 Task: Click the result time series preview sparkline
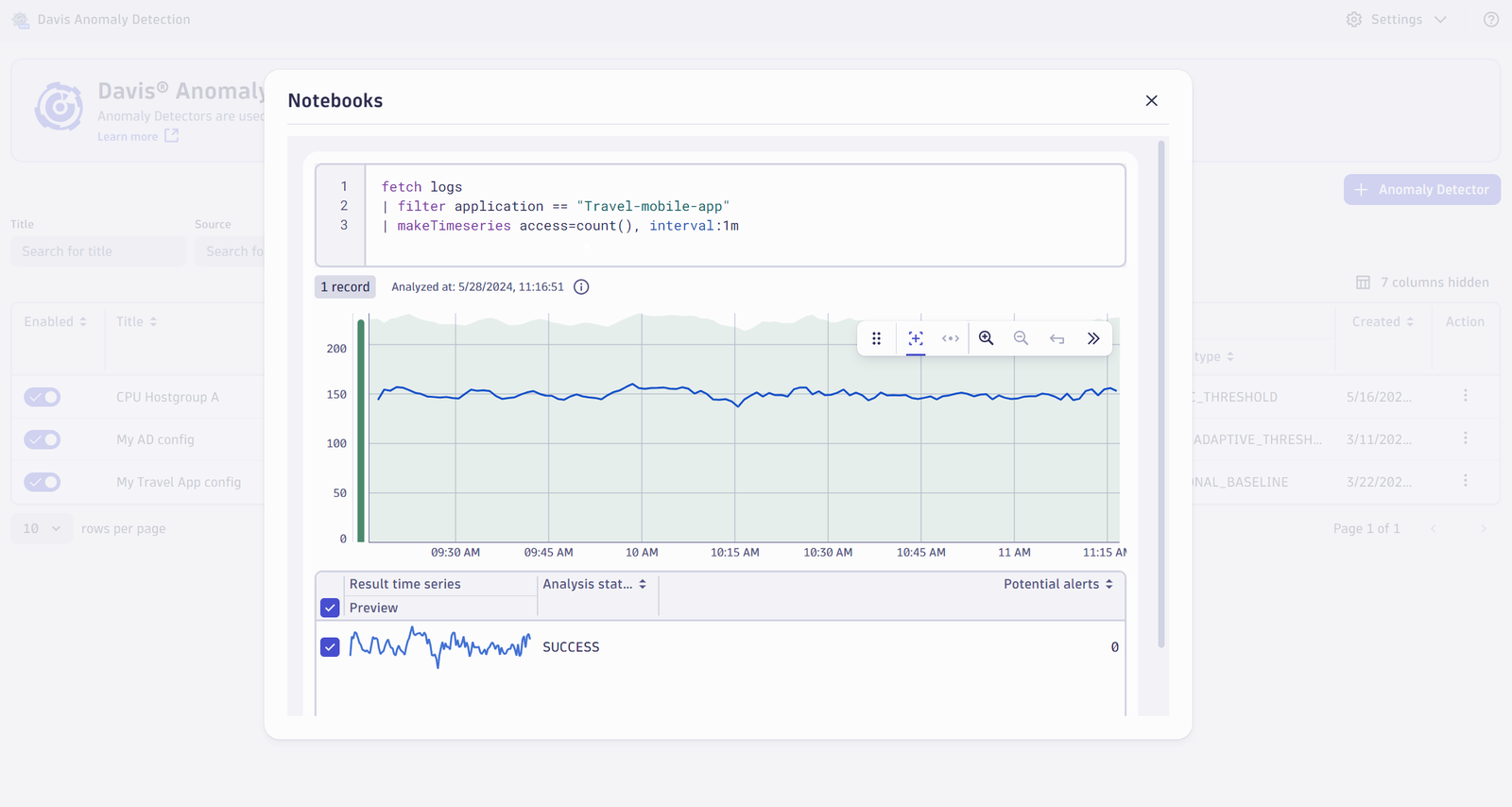[x=439, y=647]
